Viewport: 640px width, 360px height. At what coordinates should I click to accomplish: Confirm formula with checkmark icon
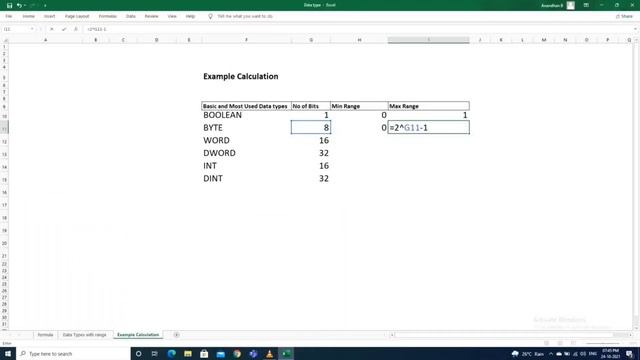[64, 29]
